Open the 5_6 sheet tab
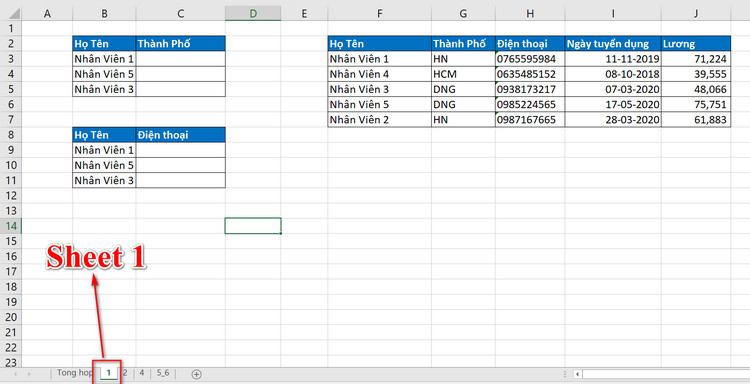 (x=163, y=373)
